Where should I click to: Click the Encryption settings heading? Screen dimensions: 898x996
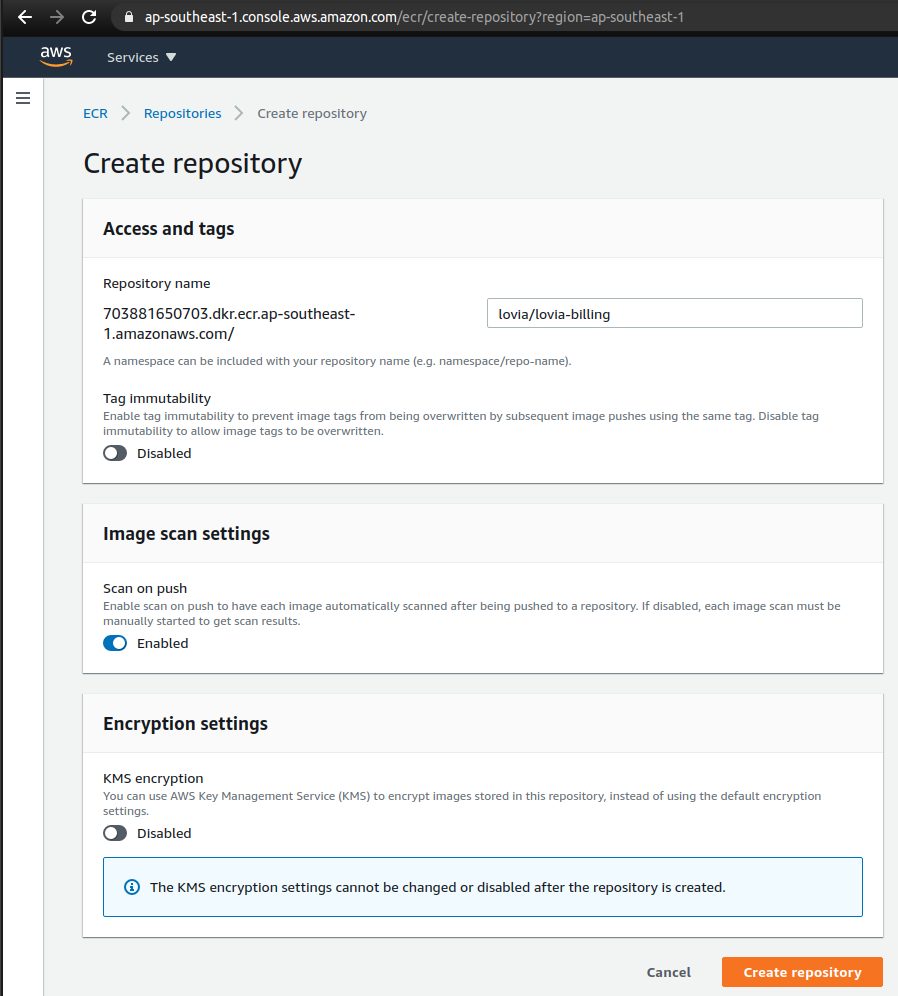[x=185, y=723]
